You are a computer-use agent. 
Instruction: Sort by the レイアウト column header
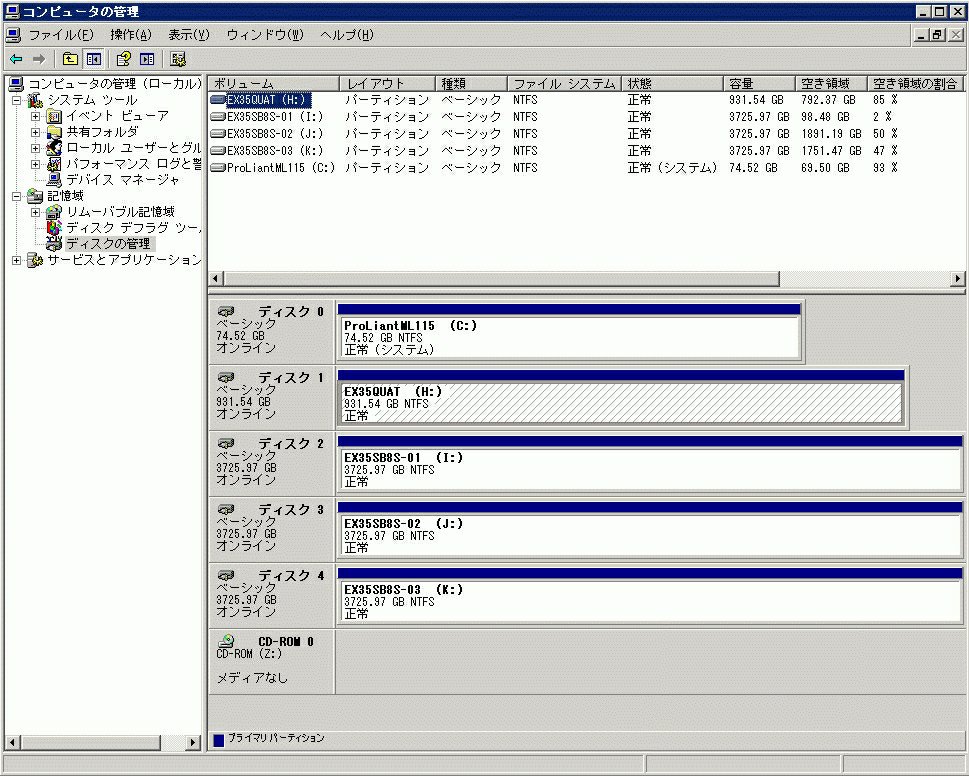(387, 83)
